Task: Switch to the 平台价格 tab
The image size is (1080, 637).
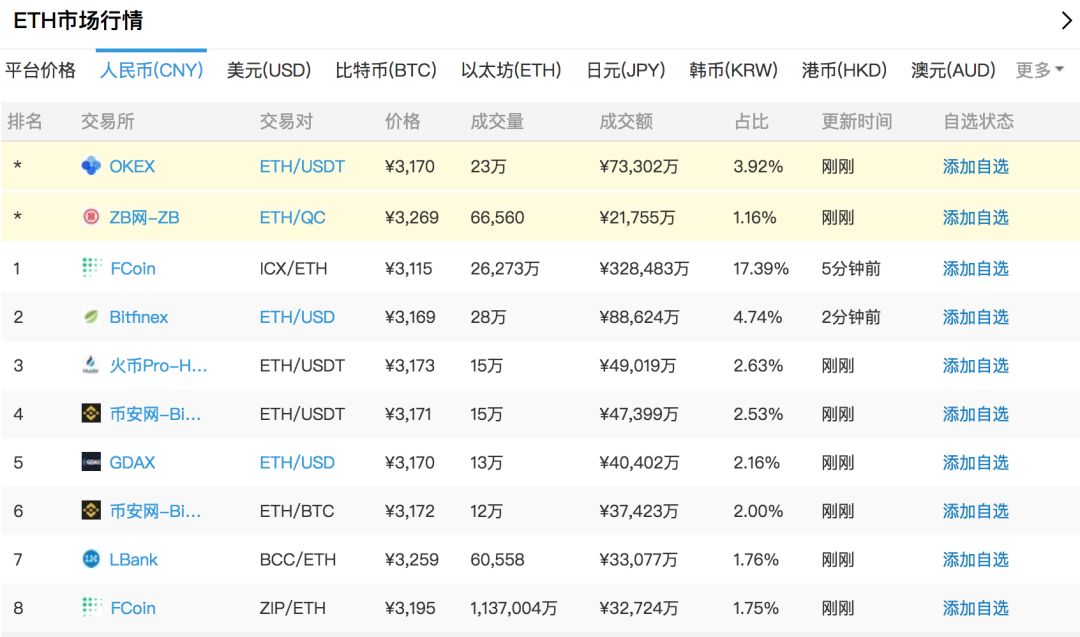Action: coord(40,70)
